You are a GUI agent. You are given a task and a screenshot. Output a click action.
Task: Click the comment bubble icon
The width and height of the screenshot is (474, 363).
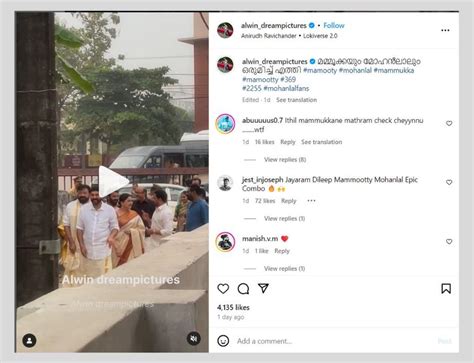243,289
